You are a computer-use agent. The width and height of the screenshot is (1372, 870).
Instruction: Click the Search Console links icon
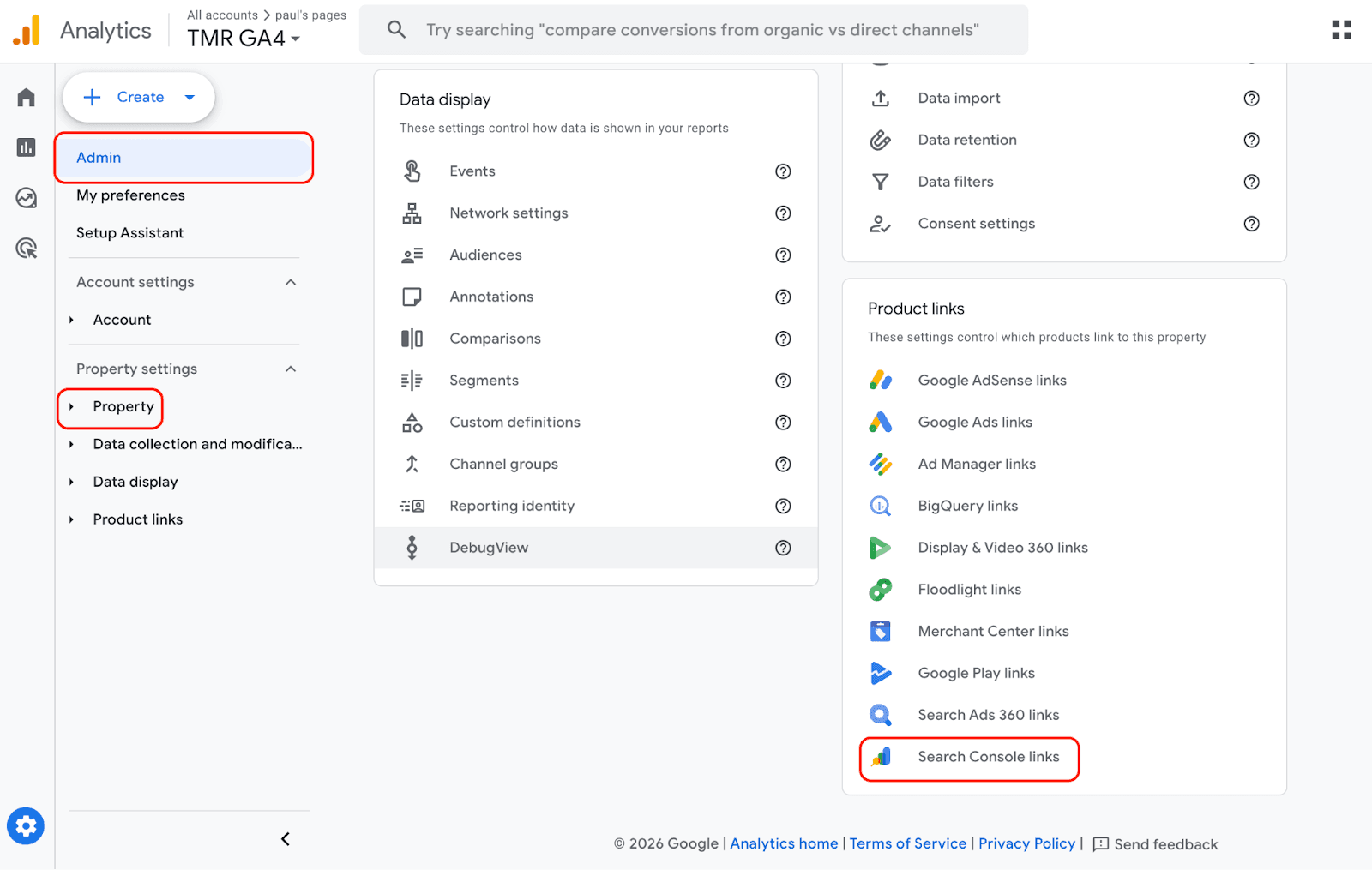pos(881,757)
